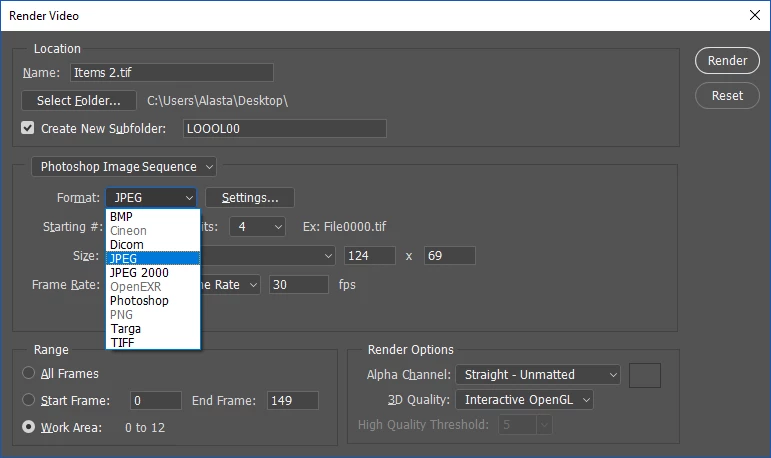Select Targa format entry
This screenshot has height=458, width=771.
(153, 329)
